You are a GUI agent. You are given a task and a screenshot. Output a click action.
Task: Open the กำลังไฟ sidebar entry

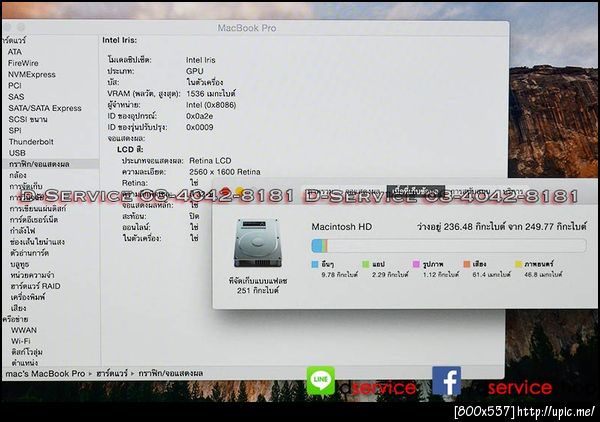tap(23, 231)
